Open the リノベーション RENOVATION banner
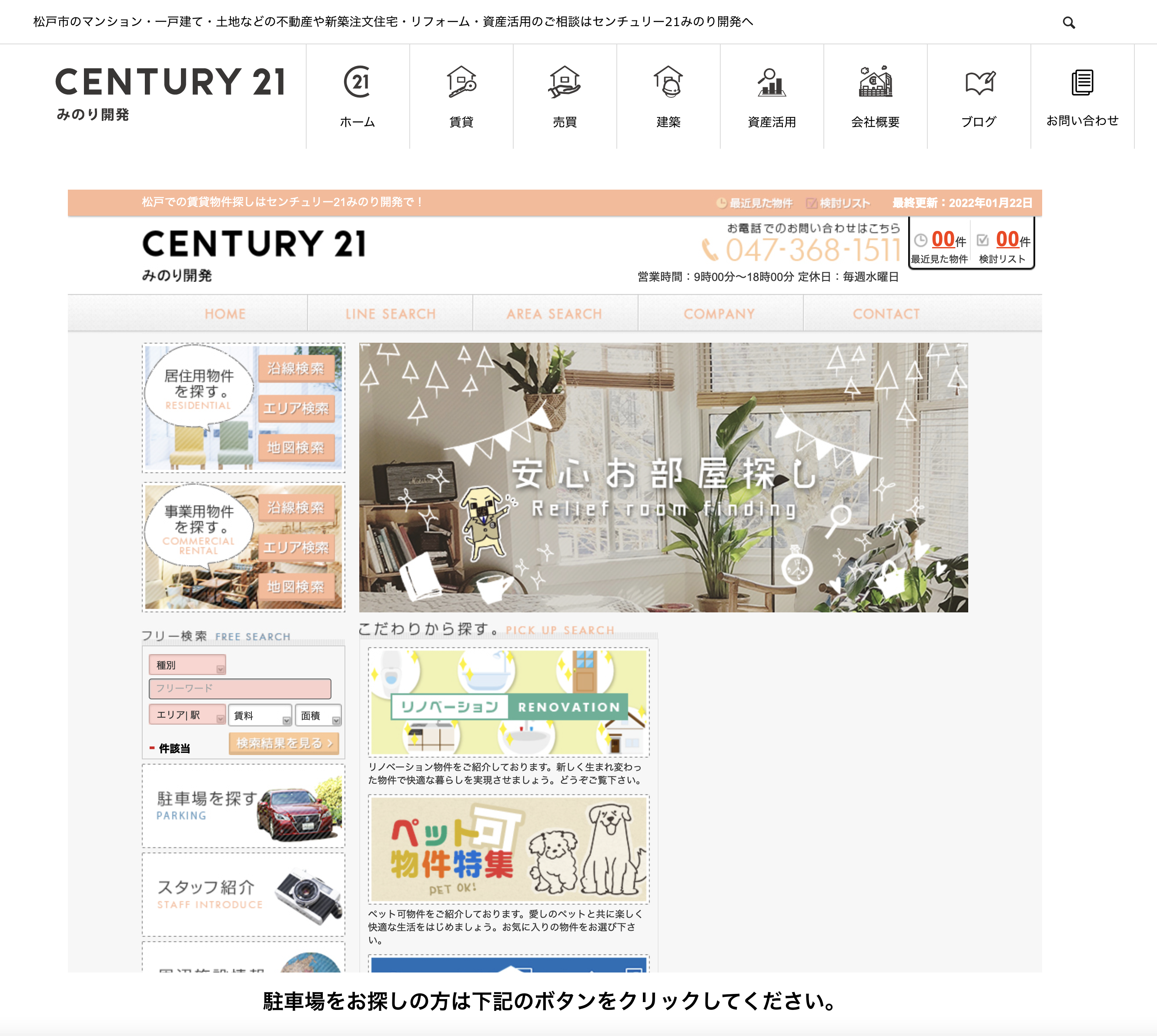This screenshot has height=1036, width=1157. 508,702
